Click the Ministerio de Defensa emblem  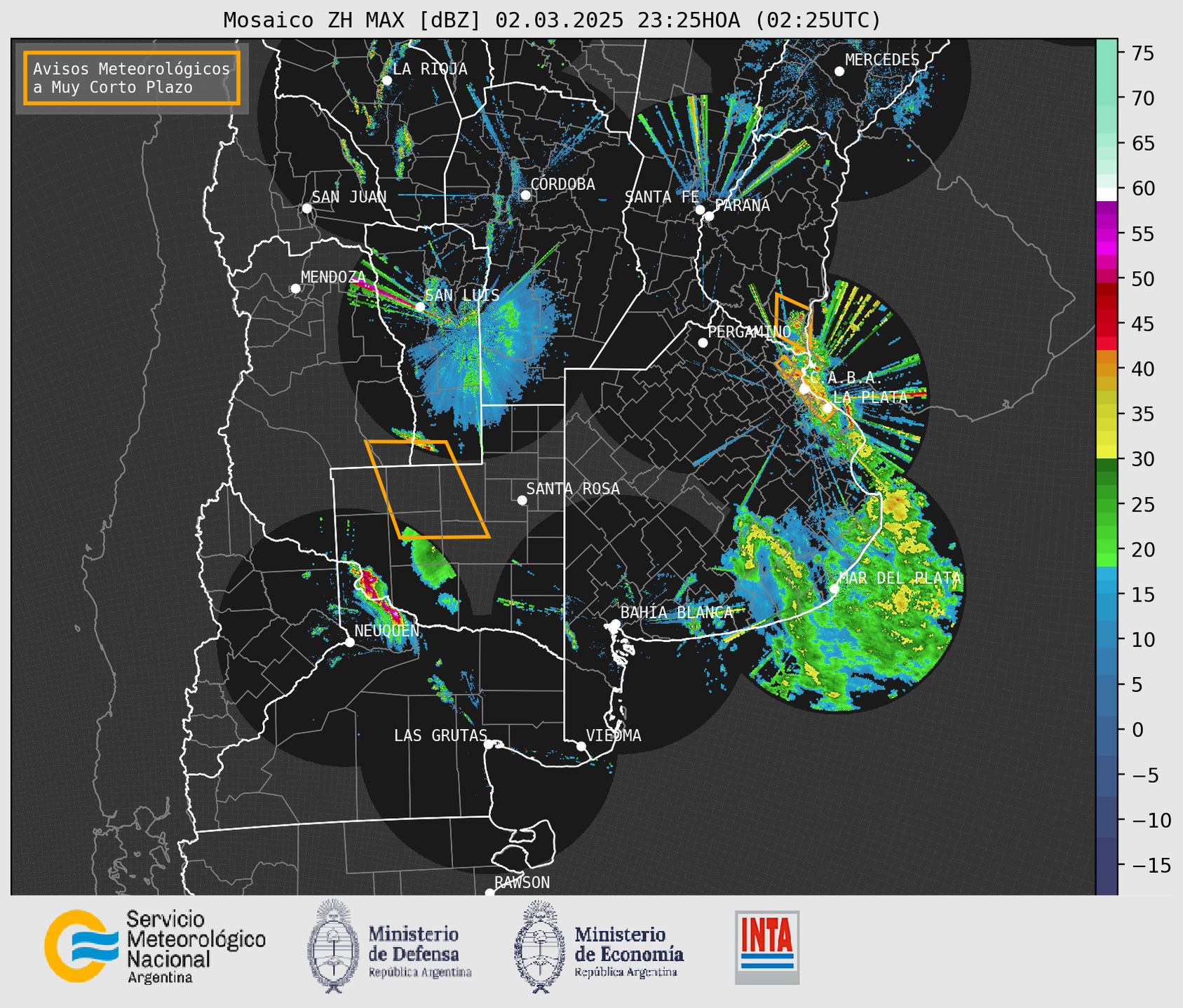pyautogui.click(x=333, y=946)
